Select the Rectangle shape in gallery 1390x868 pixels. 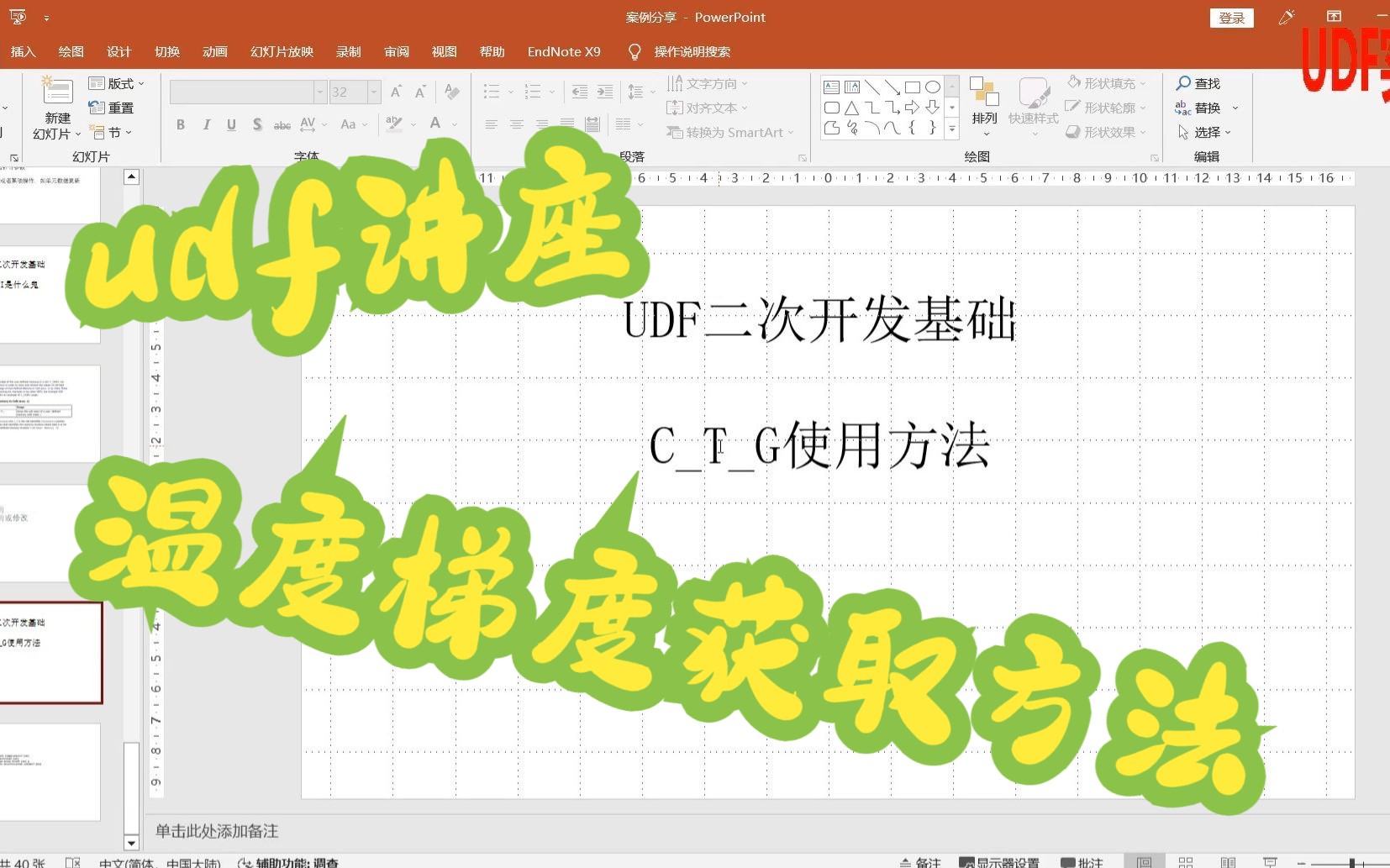pyautogui.click(x=912, y=87)
